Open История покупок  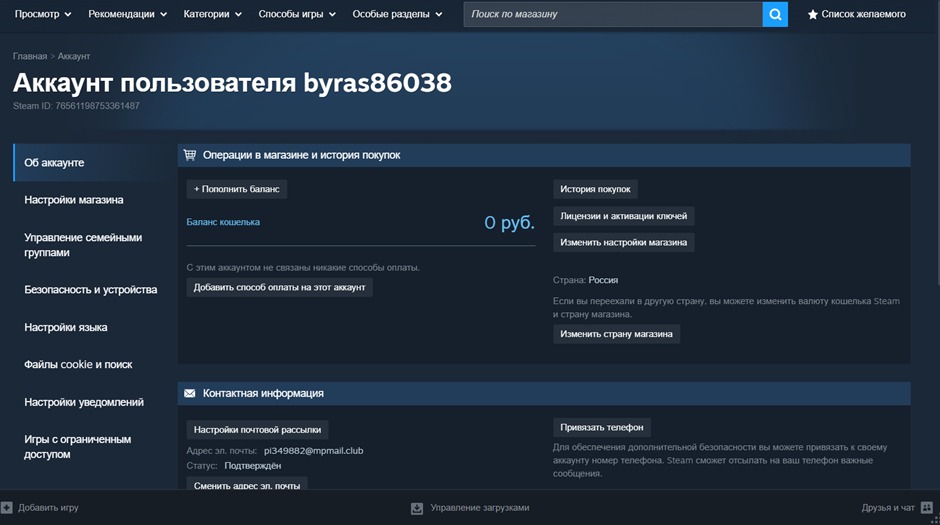595,189
